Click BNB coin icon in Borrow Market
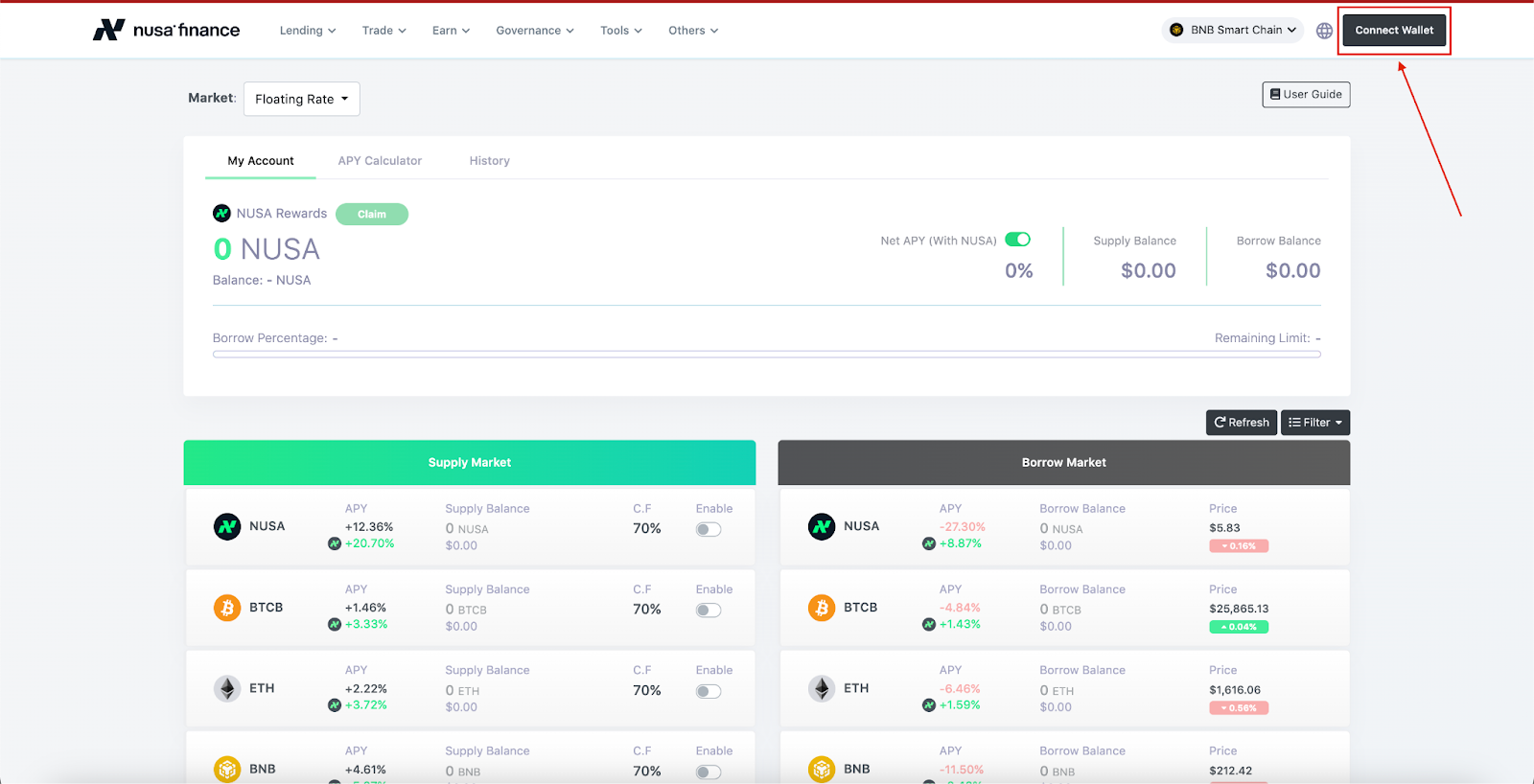The width and height of the screenshot is (1534, 784). [822, 769]
